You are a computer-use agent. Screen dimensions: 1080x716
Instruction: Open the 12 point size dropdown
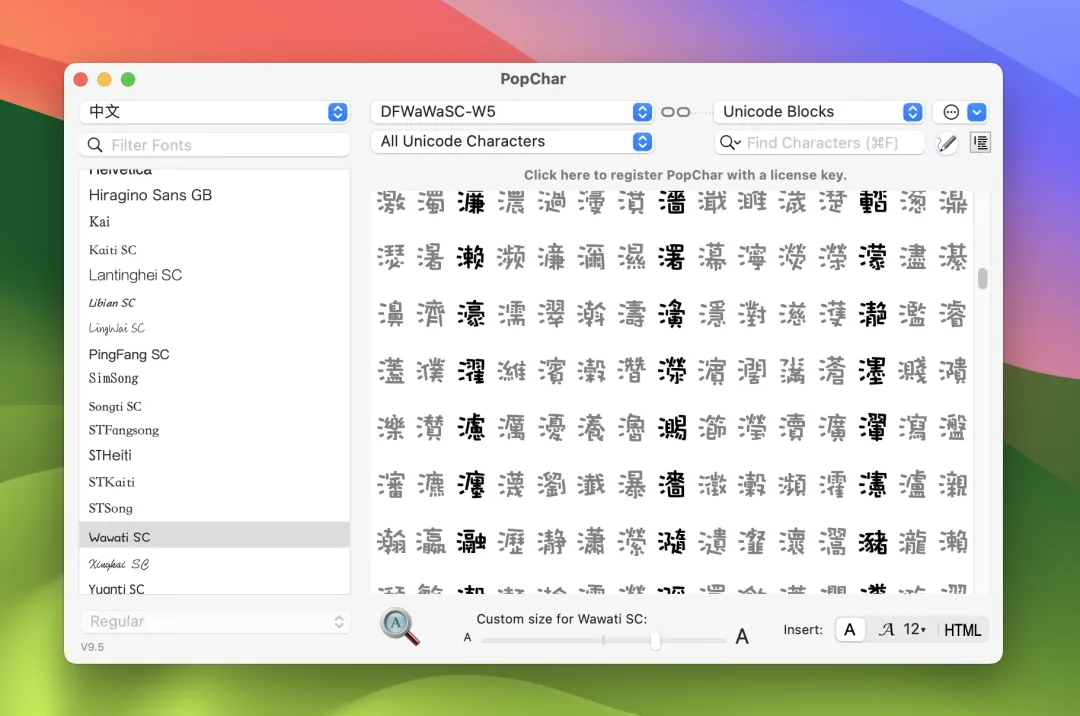(915, 629)
